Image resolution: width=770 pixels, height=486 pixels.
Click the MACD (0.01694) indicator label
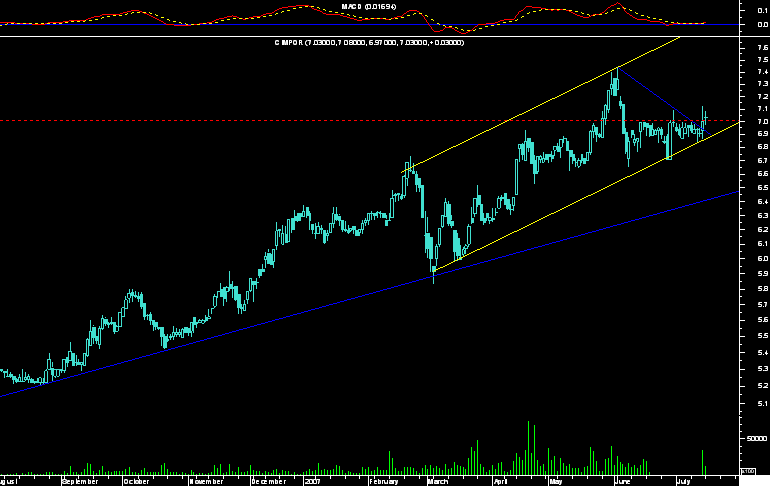[369, 7]
